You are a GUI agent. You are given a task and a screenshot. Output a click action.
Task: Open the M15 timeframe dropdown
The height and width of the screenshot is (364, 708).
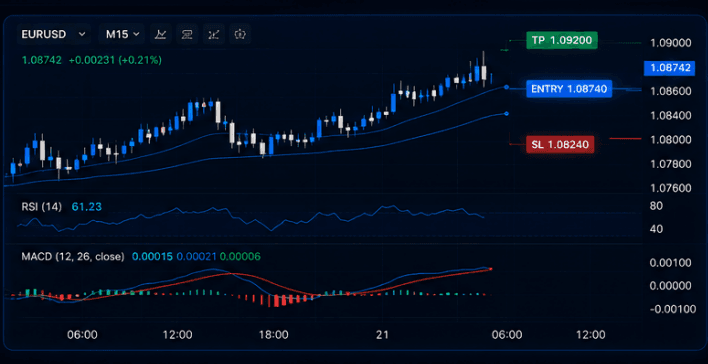[x=122, y=34]
